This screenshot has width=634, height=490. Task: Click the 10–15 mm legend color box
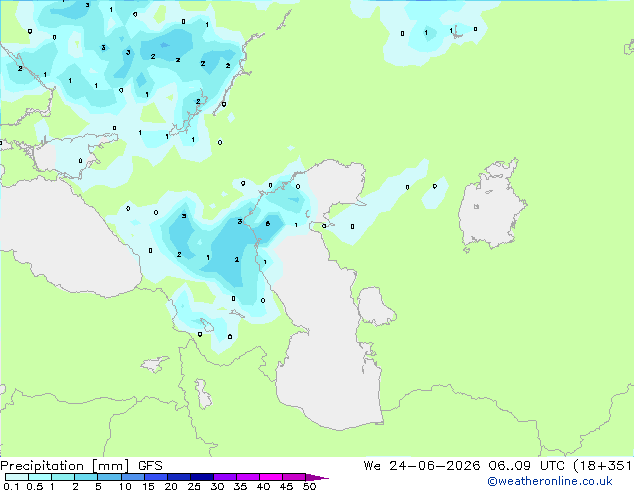point(133,477)
